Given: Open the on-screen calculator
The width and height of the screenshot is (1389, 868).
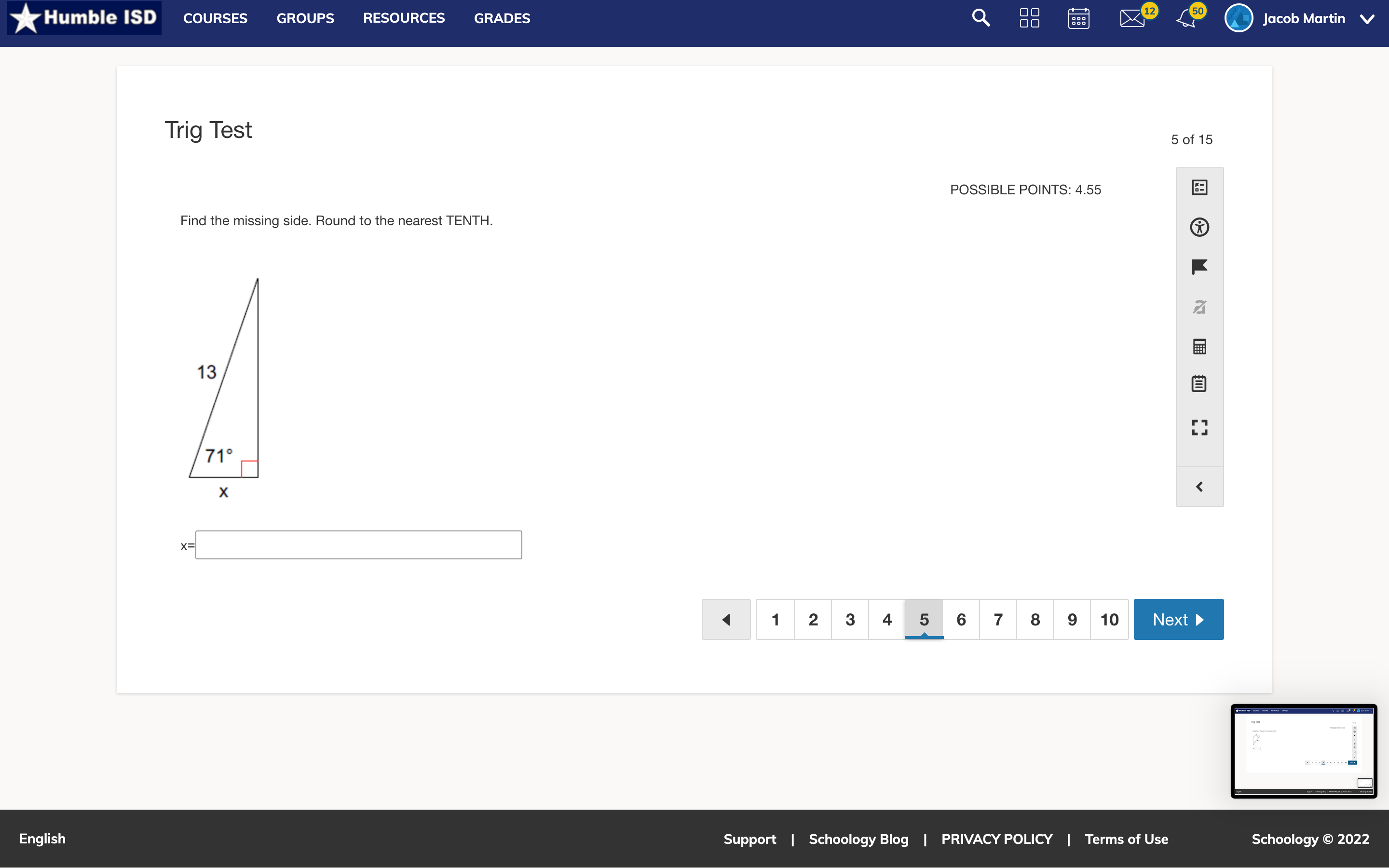Looking at the screenshot, I should (1199, 346).
